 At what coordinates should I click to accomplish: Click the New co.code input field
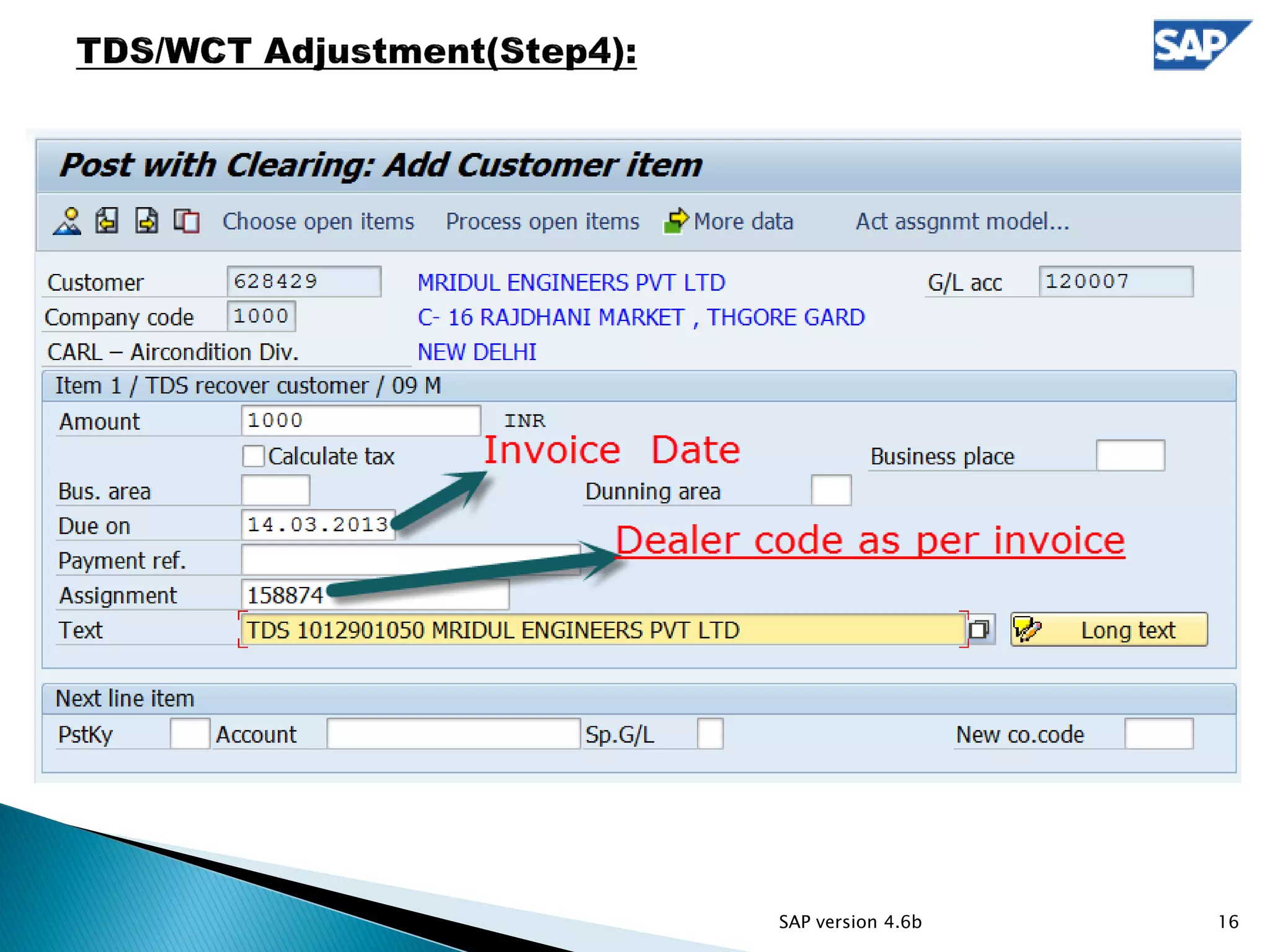click(1159, 734)
